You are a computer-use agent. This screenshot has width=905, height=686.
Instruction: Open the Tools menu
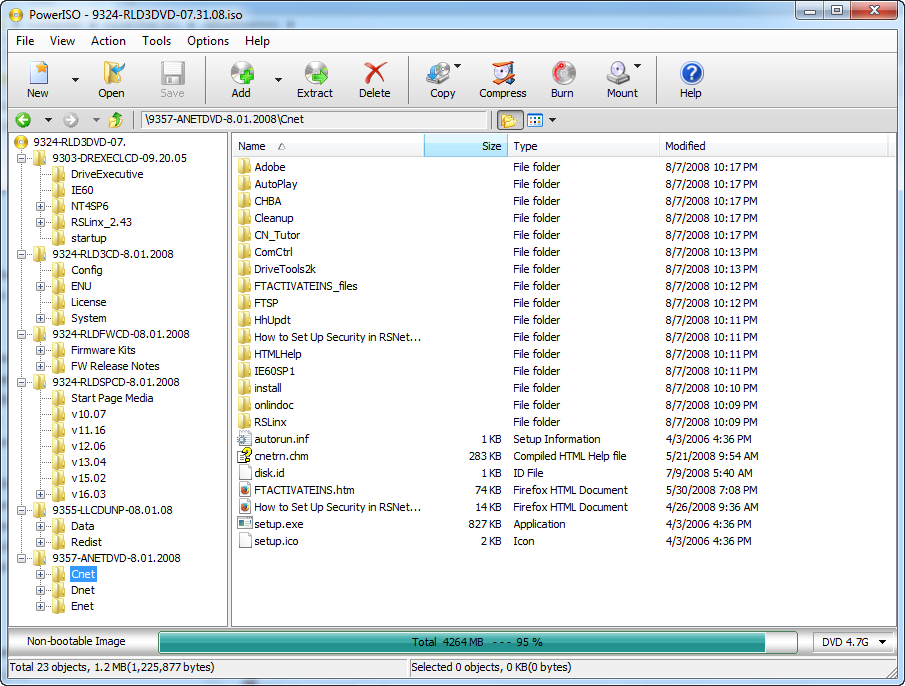coord(156,41)
